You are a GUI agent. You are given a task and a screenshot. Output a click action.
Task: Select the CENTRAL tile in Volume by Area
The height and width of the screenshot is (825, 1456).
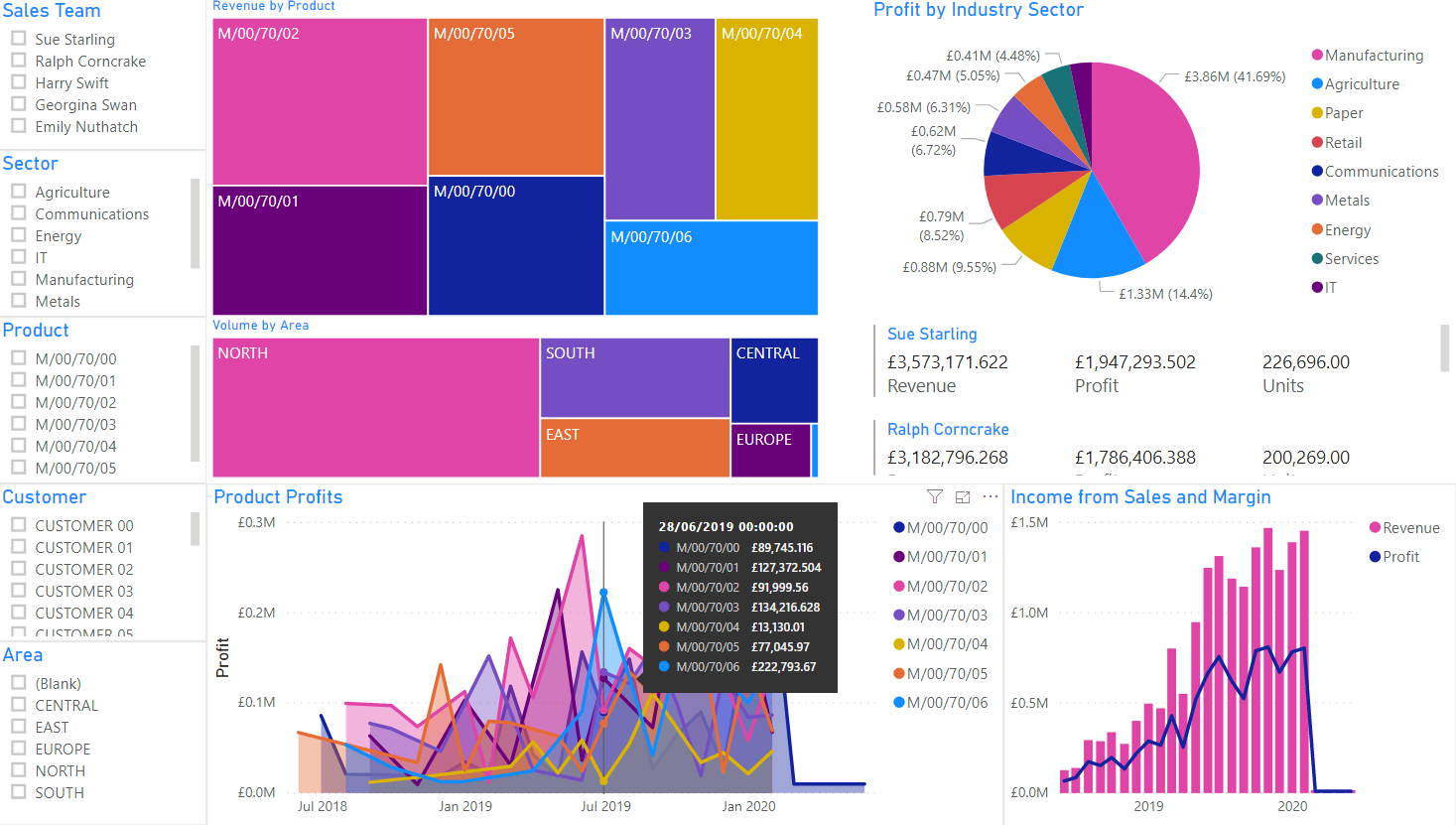click(x=774, y=380)
